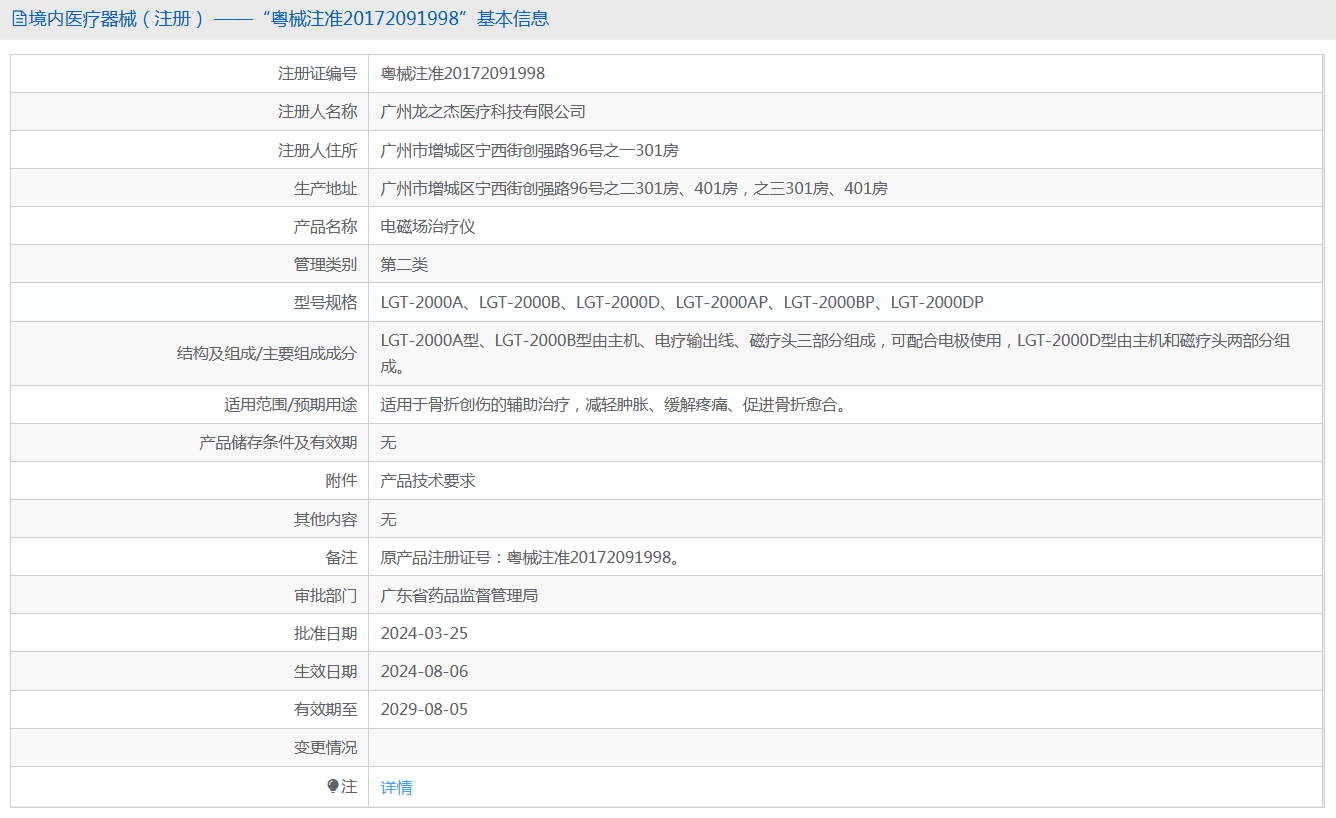Click the lightbulb icon beside 注

333,787
